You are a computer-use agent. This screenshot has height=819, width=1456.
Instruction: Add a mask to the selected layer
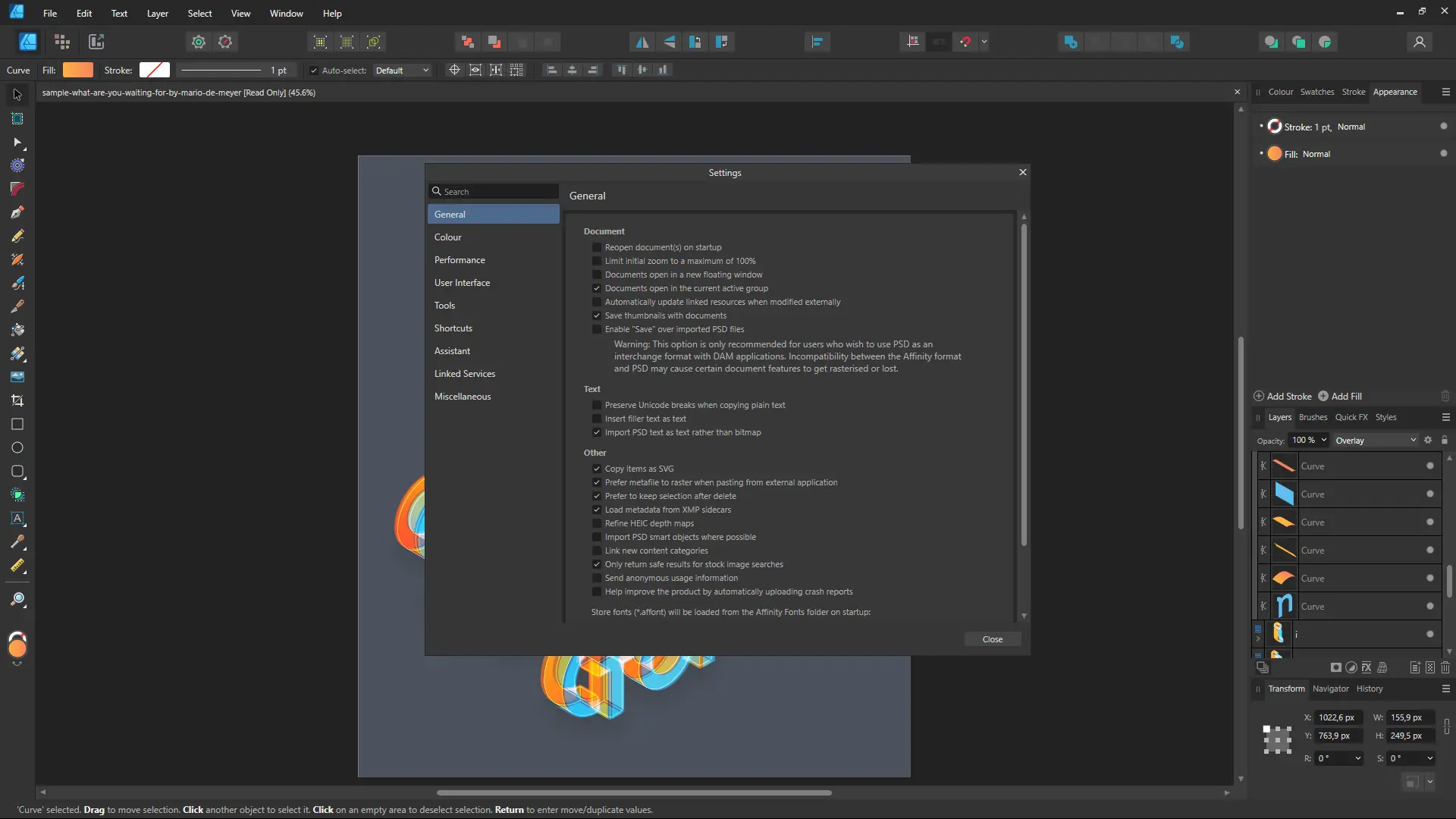(x=1336, y=668)
